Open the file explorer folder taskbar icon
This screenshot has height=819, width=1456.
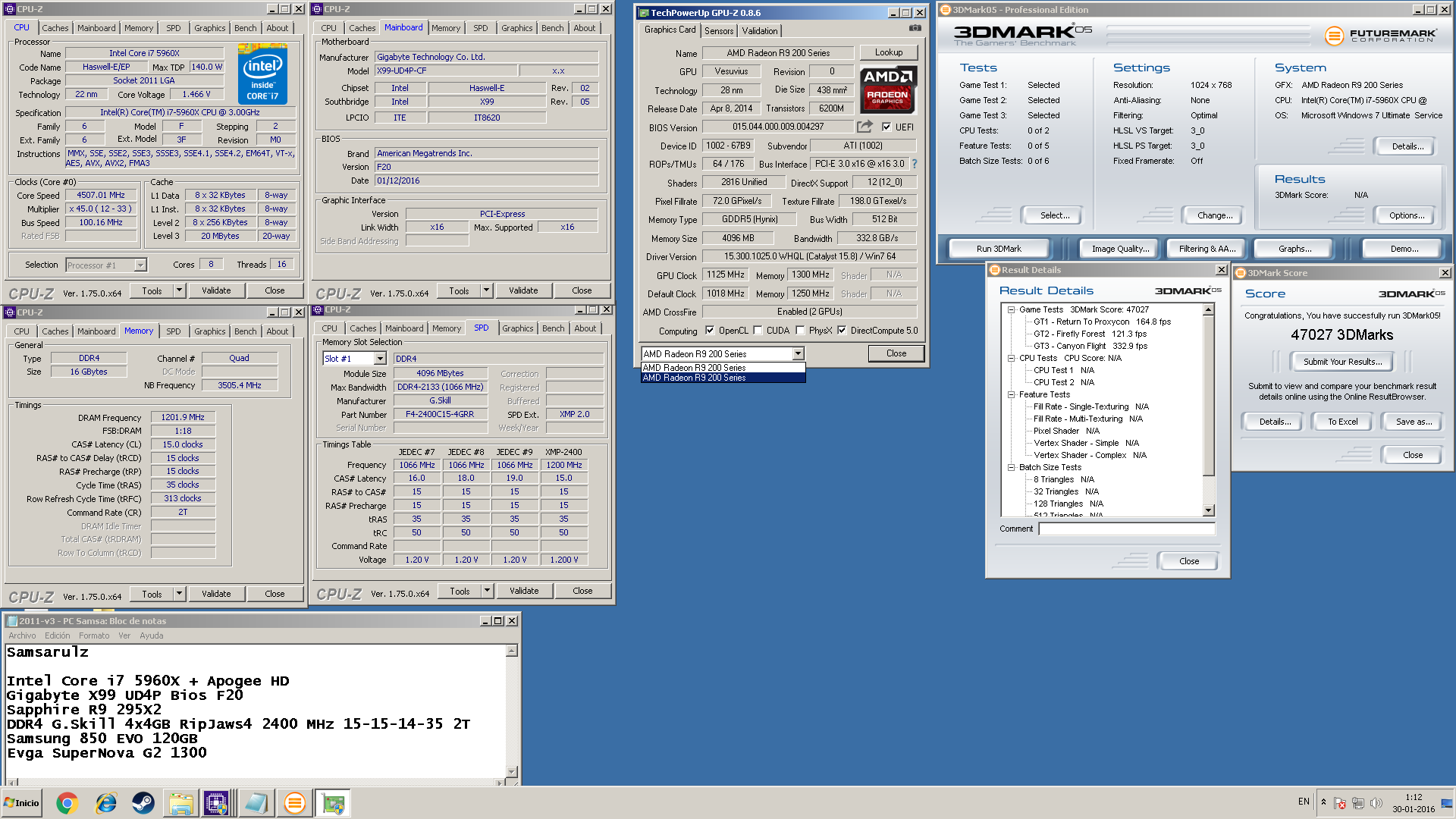pos(181,803)
